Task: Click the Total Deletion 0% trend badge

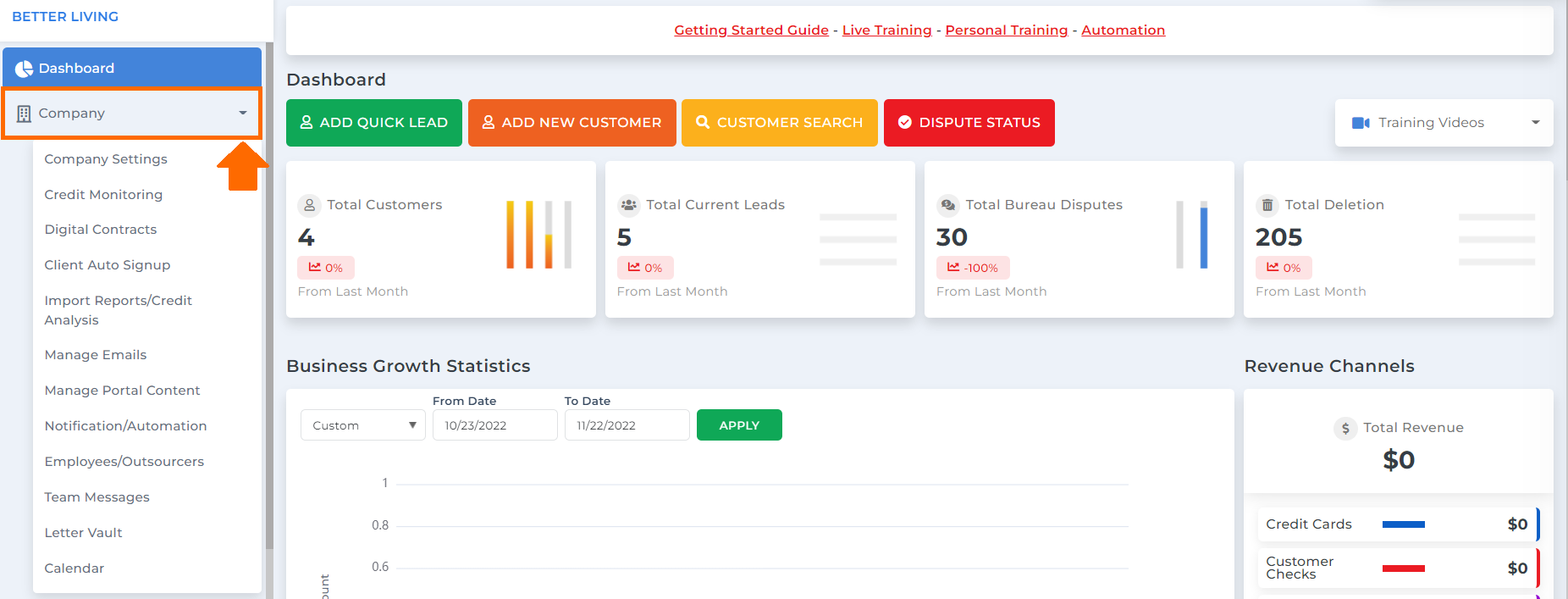Action: [1284, 268]
